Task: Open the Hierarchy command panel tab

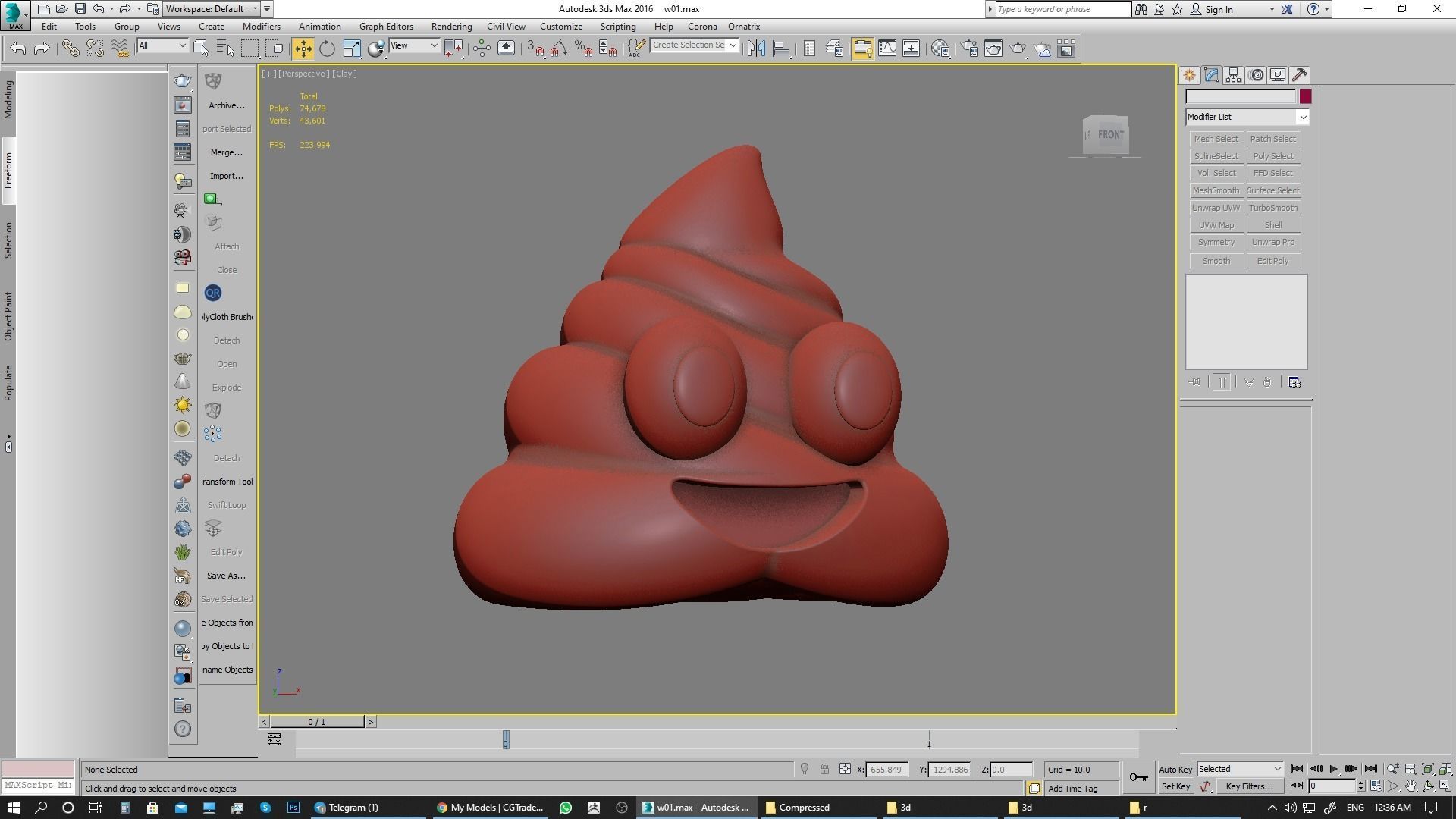Action: click(1233, 75)
